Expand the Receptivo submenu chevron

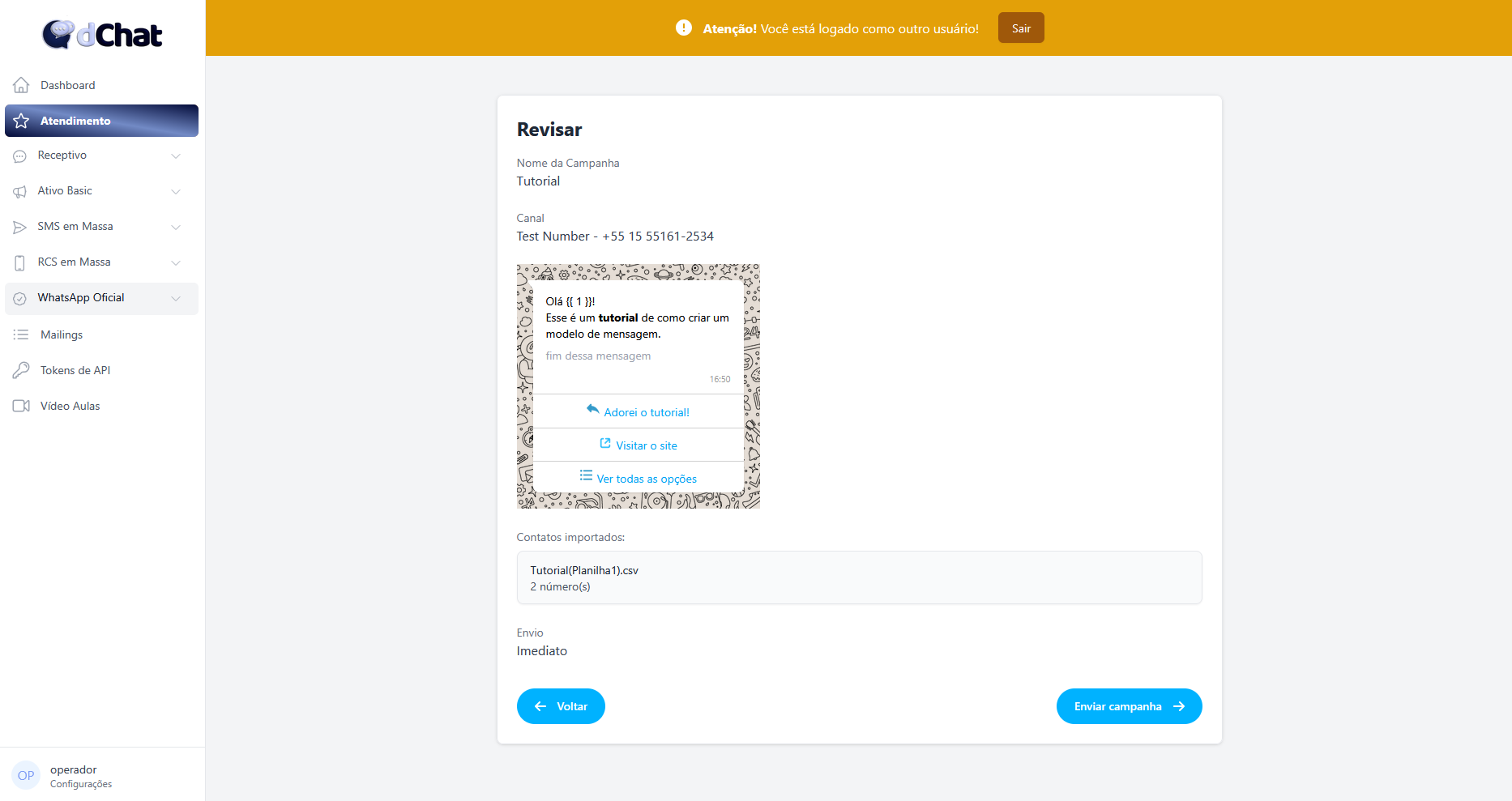pos(176,156)
